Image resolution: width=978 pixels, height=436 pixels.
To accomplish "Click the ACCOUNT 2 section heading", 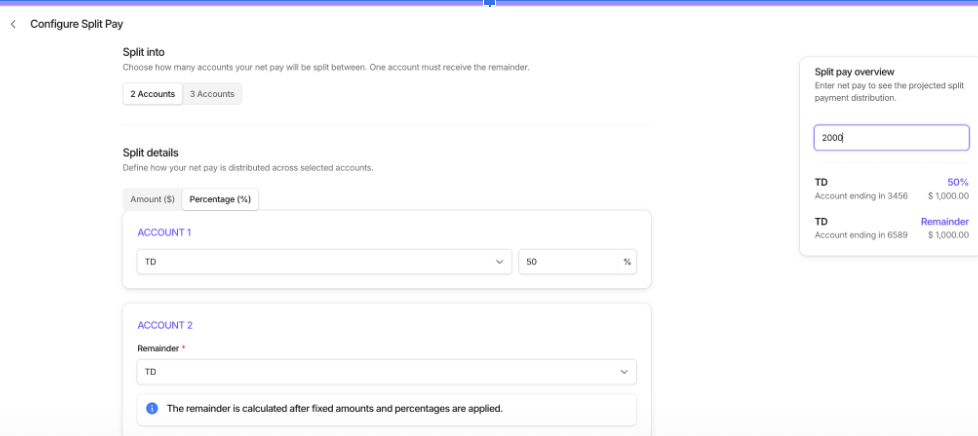I will [165, 325].
